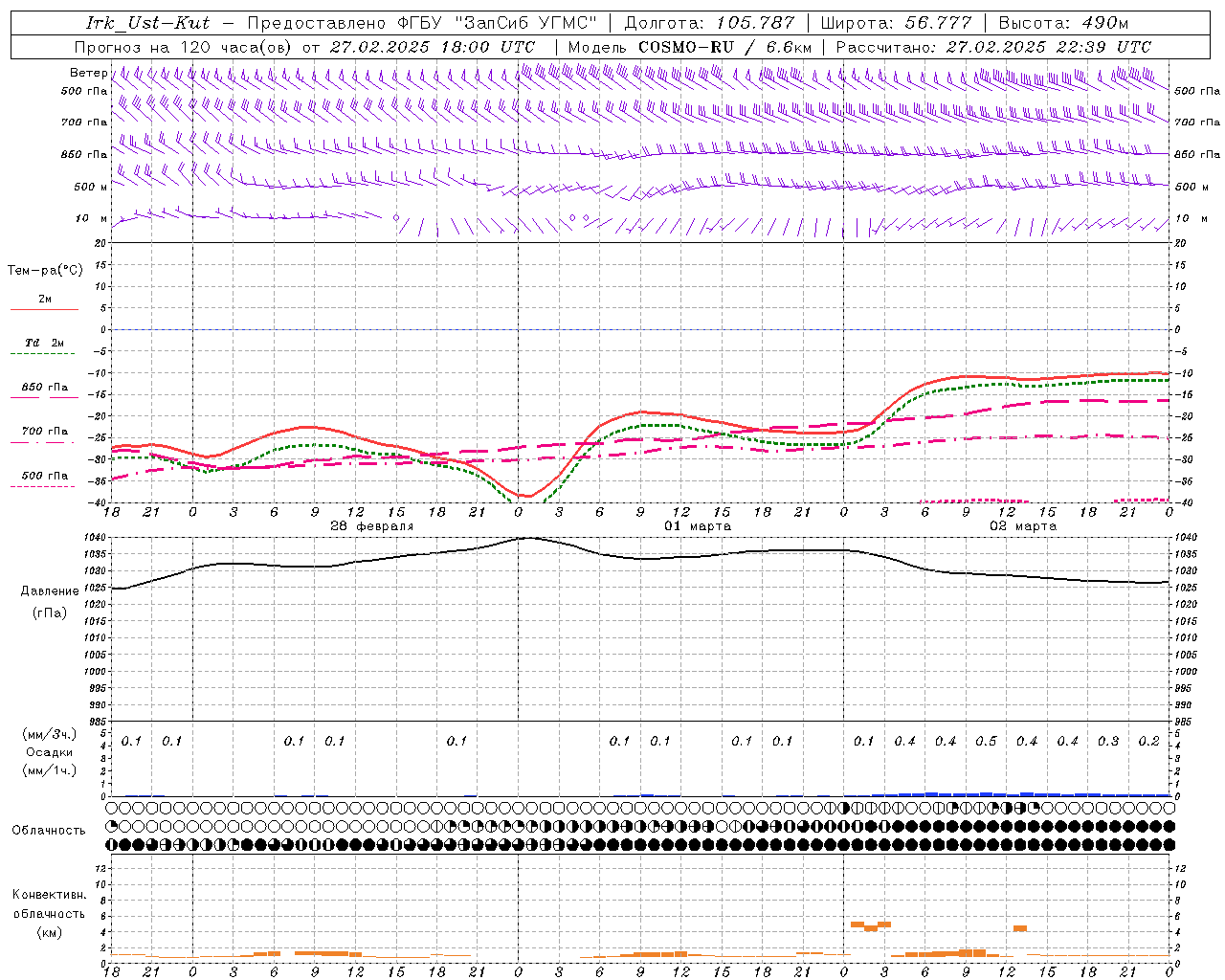Image resolution: width=1225 pixels, height=980 pixels.
Task: Click the '01 марта' date label
Action: point(698,526)
